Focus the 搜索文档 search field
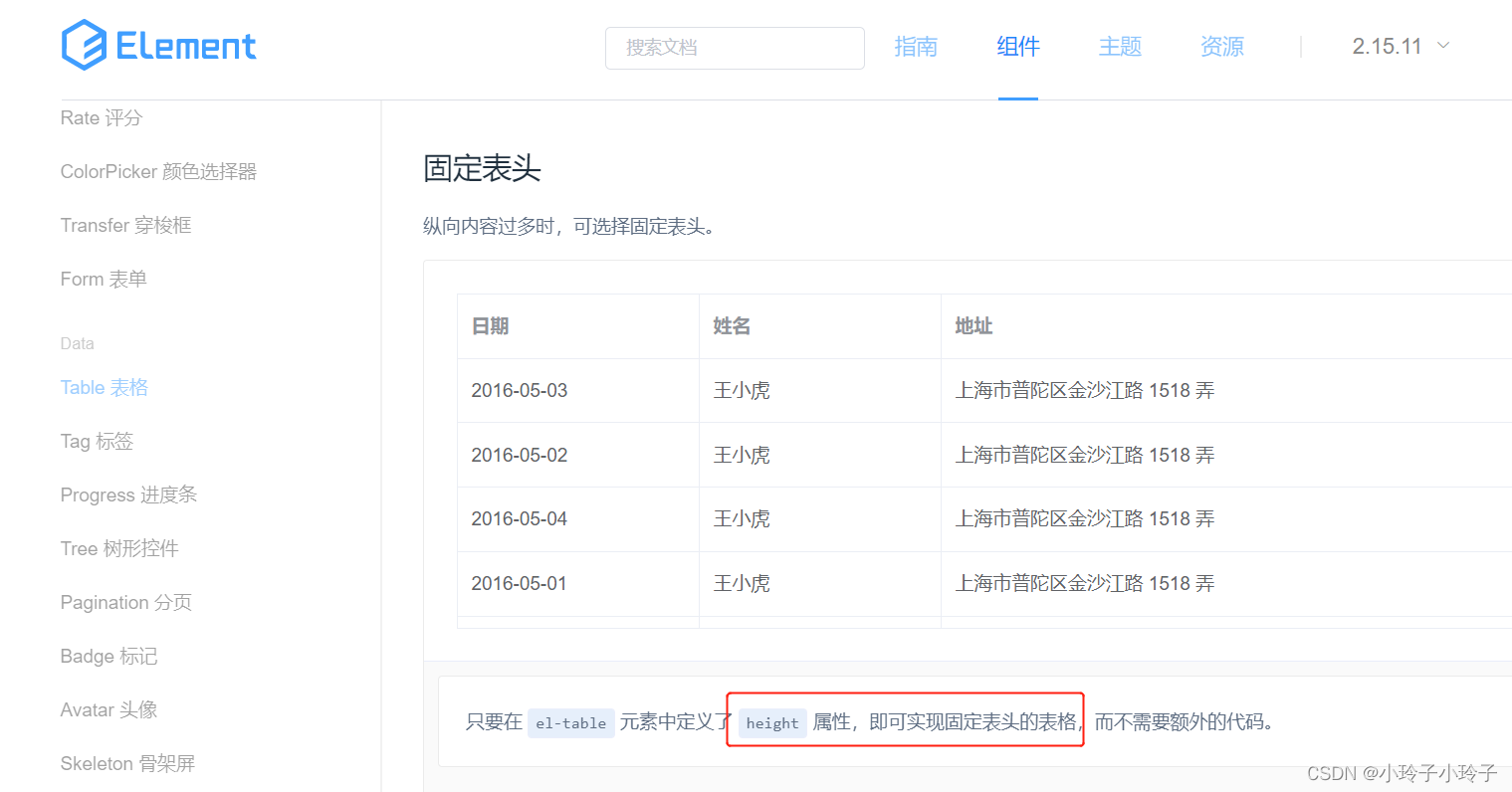Image resolution: width=1512 pixels, height=792 pixels. click(735, 48)
